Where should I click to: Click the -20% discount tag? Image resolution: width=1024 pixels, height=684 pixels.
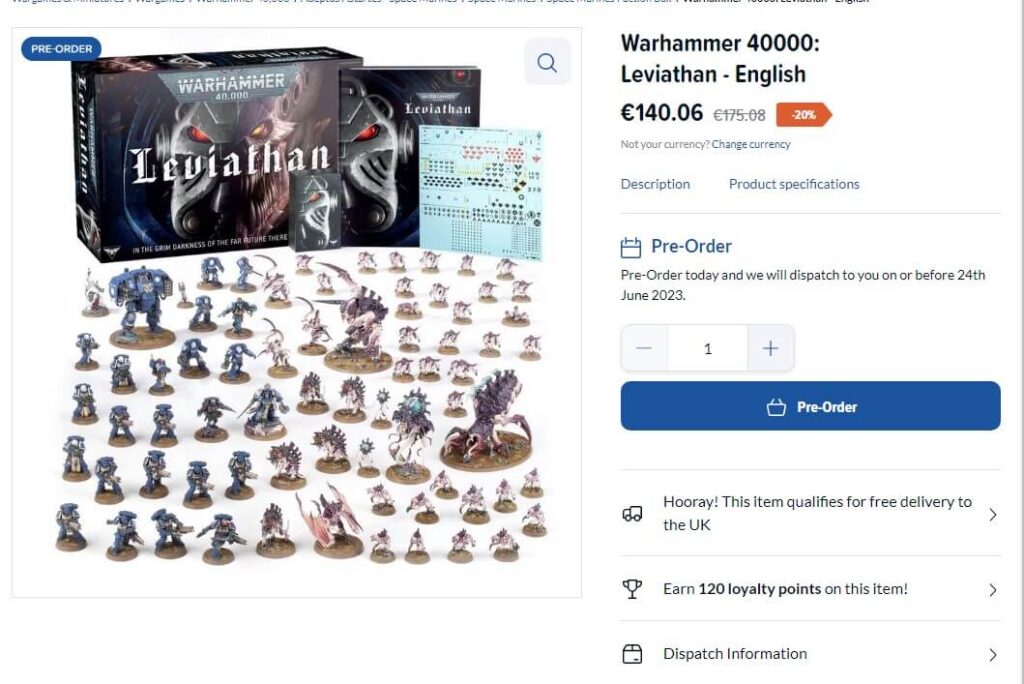pos(803,115)
